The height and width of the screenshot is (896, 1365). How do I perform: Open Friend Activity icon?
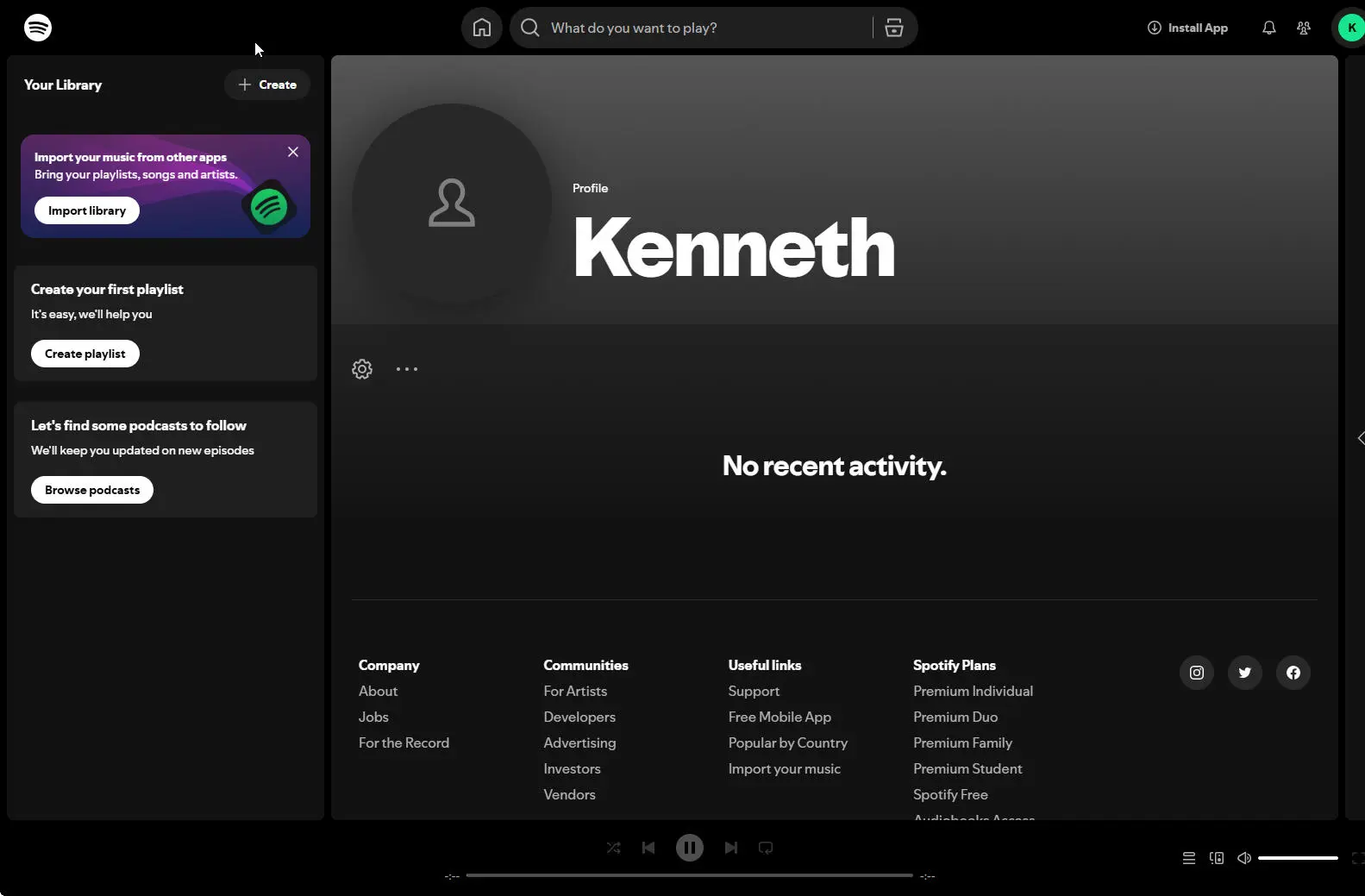pyautogui.click(x=1304, y=28)
